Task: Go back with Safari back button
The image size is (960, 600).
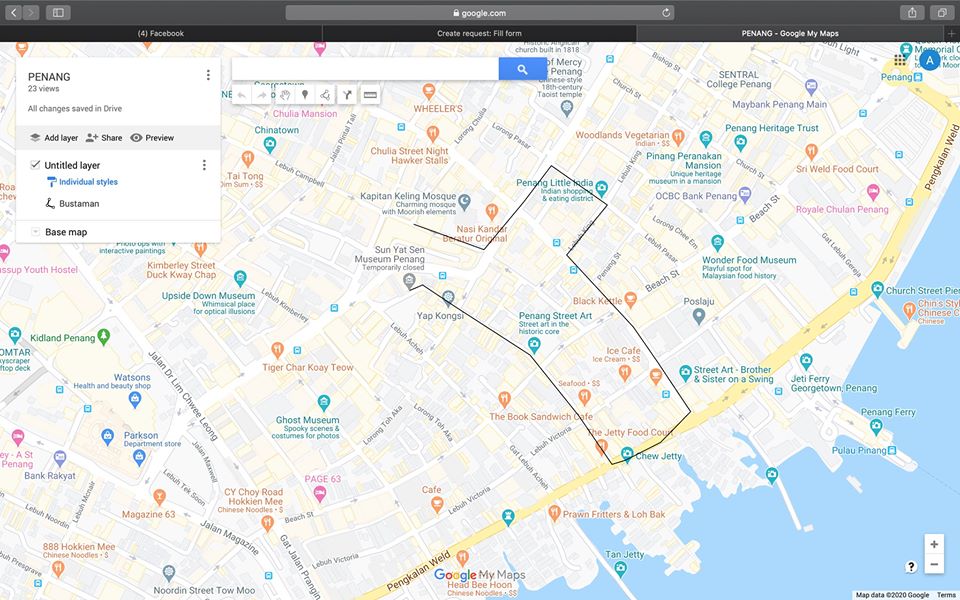Action: [x=14, y=12]
